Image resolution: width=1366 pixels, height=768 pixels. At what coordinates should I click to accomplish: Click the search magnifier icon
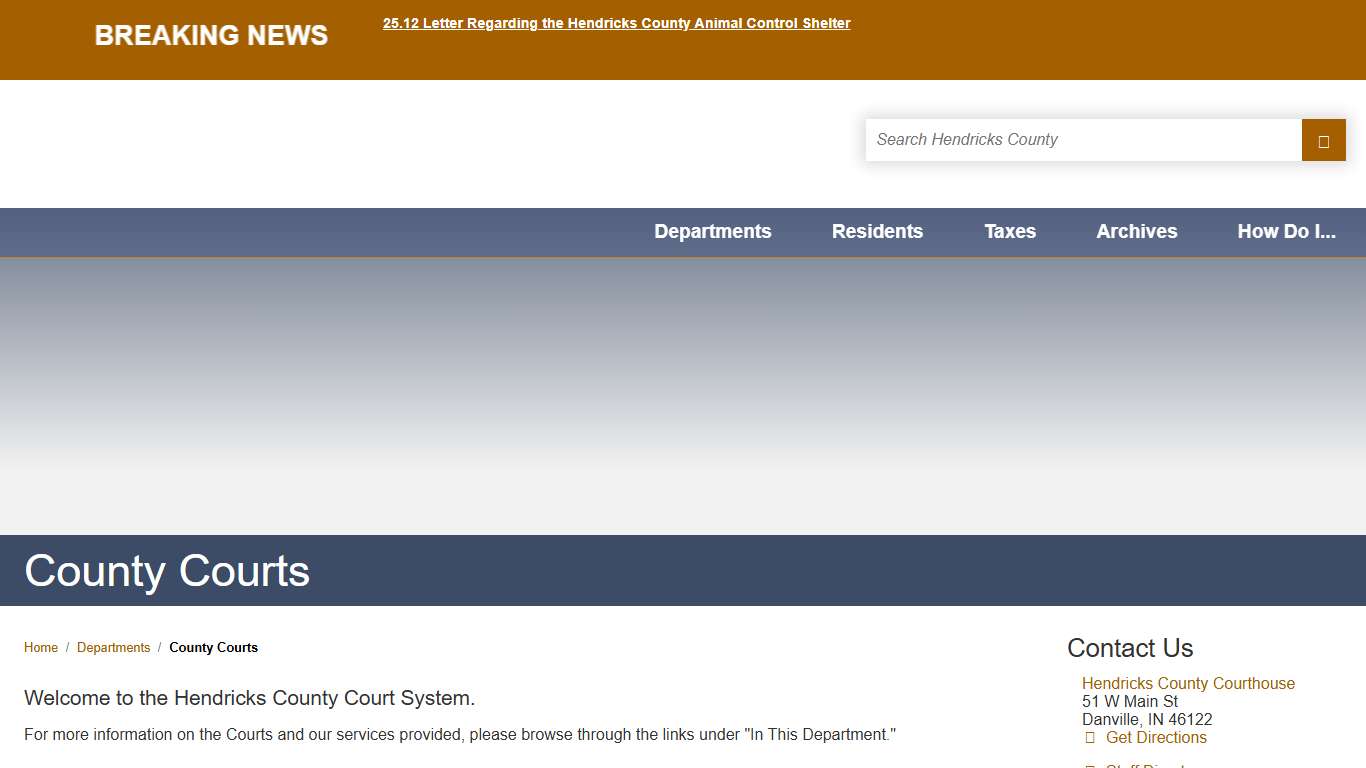coord(1323,140)
